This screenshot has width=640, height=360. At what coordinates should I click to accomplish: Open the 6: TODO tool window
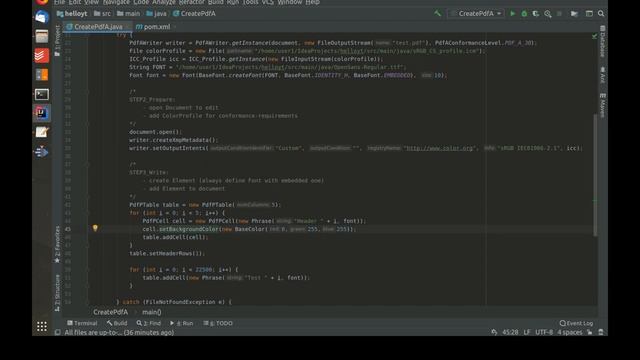218,323
